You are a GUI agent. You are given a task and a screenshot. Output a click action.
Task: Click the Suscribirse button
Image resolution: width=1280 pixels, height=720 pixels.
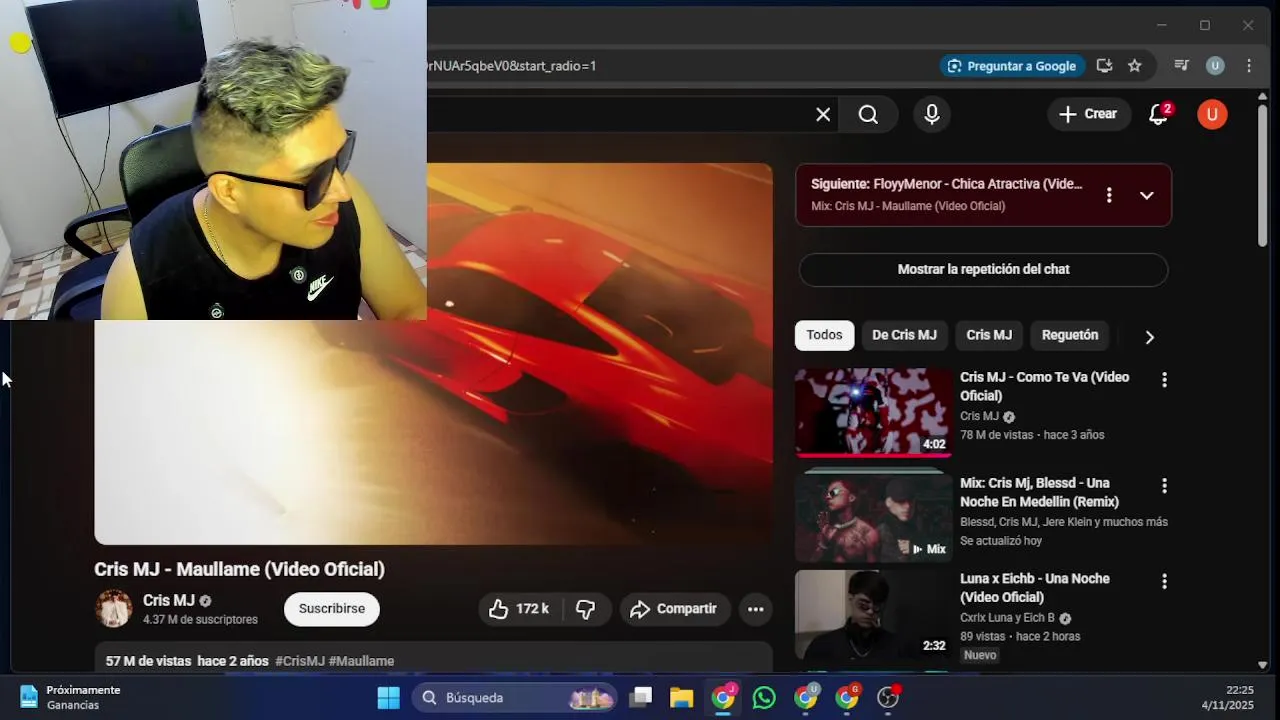coord(331,608)
